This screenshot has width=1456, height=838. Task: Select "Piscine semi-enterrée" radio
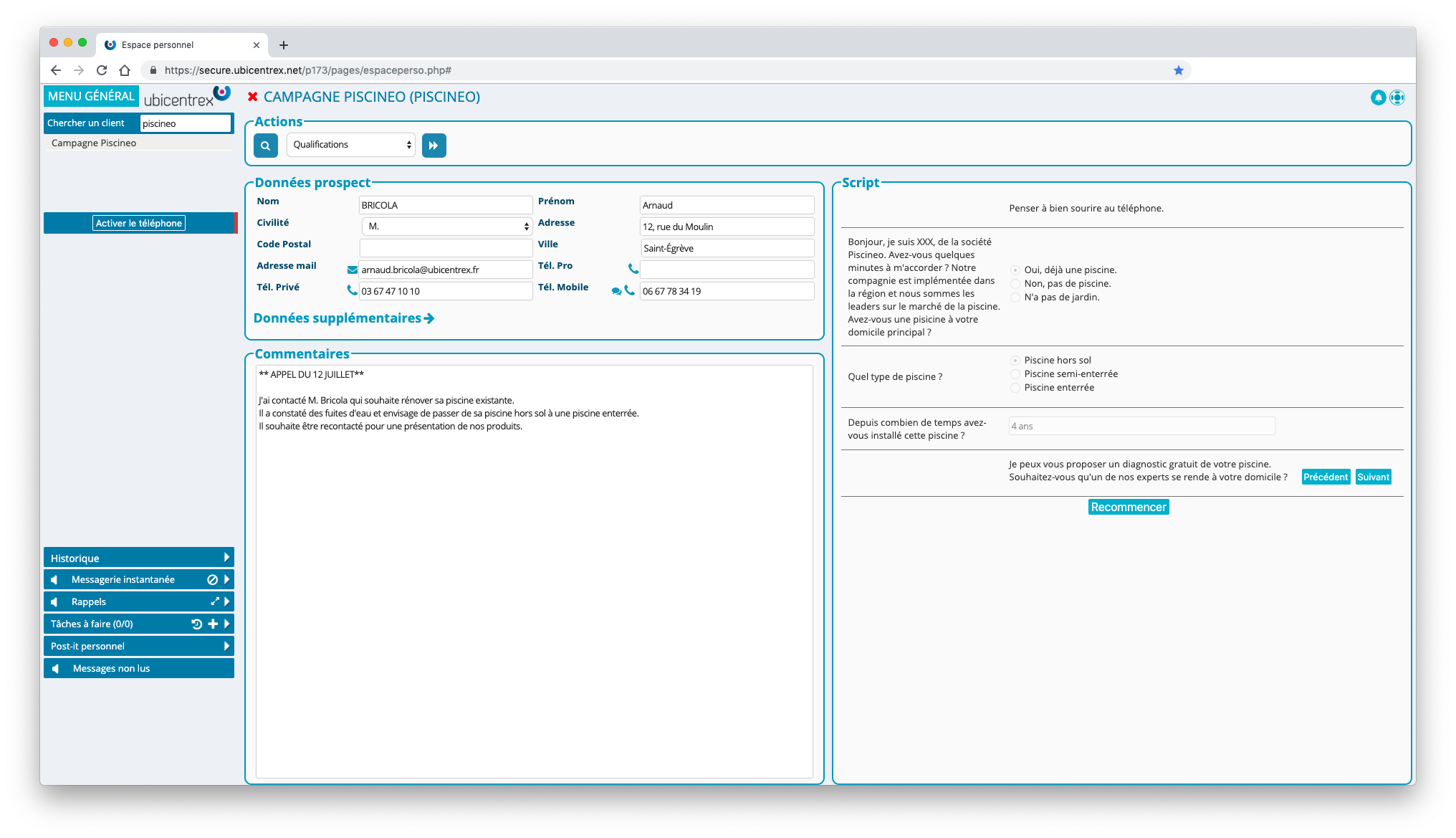pyautogui.click(x=1015, y=374)
